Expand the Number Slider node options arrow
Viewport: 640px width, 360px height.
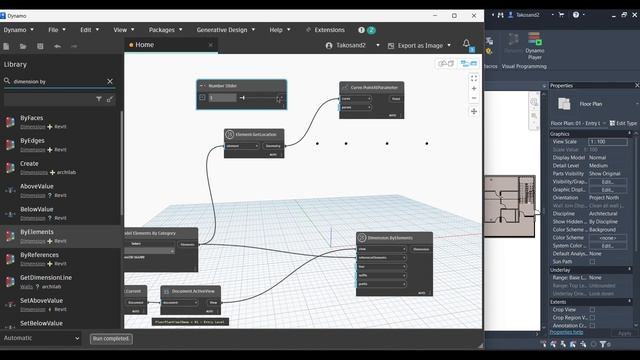(x=202, y=98)
